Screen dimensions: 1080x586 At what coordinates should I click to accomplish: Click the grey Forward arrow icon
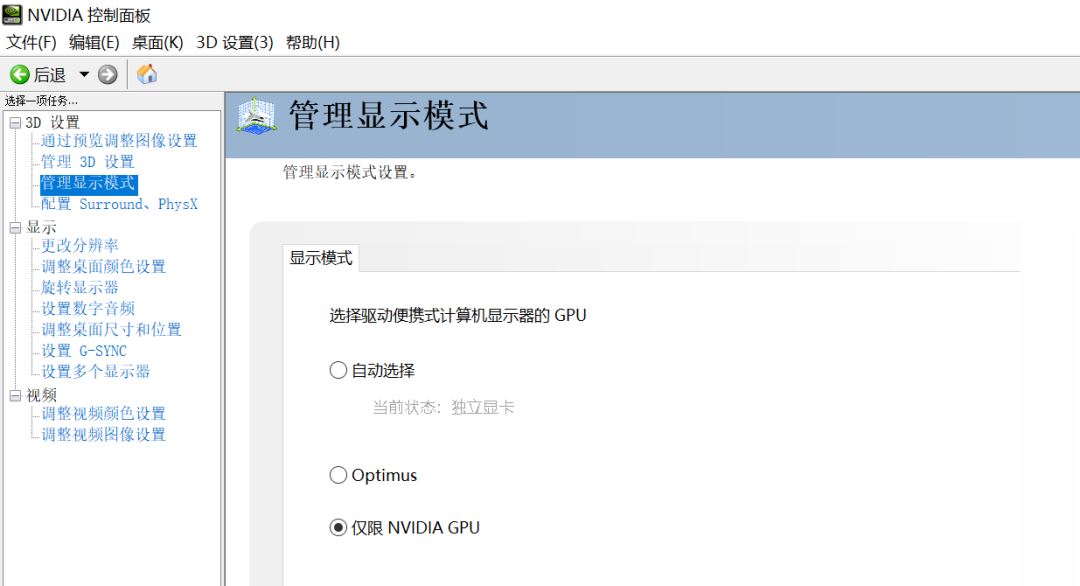[107, 74]
